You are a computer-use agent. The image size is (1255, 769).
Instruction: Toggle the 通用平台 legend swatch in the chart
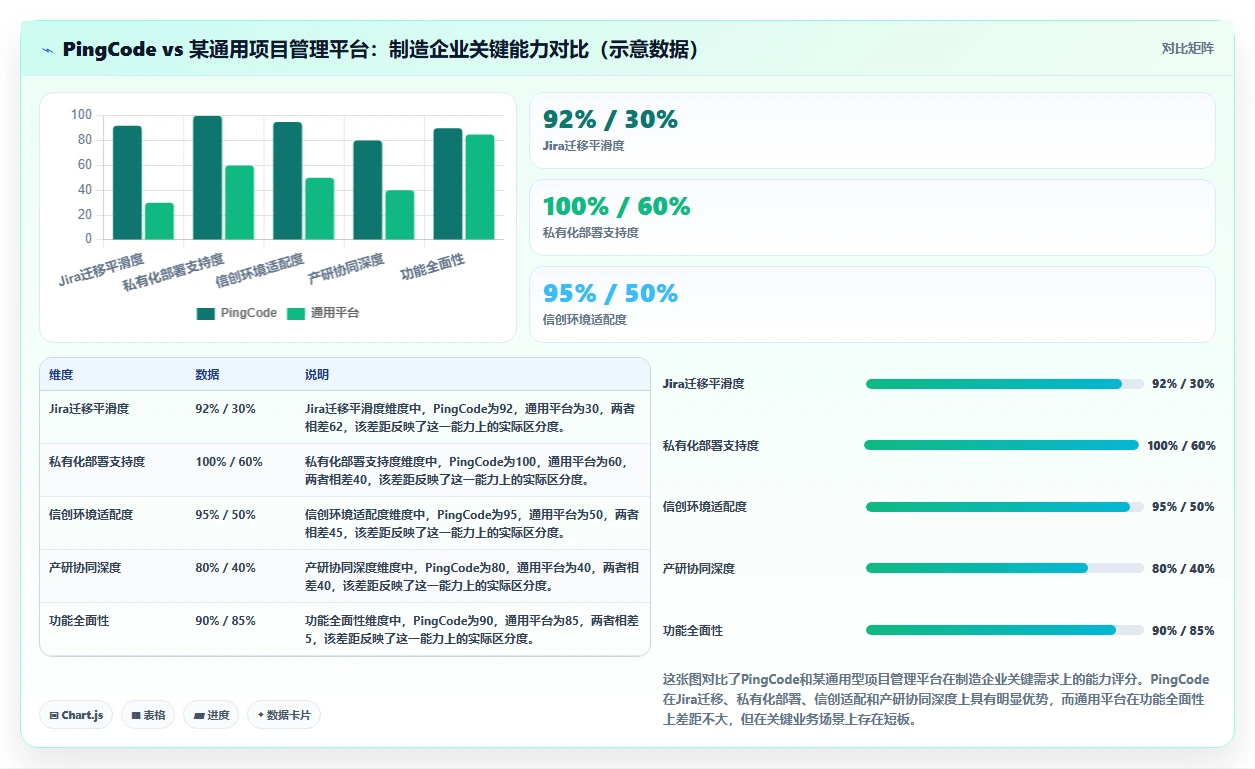(x=295, y=313)
